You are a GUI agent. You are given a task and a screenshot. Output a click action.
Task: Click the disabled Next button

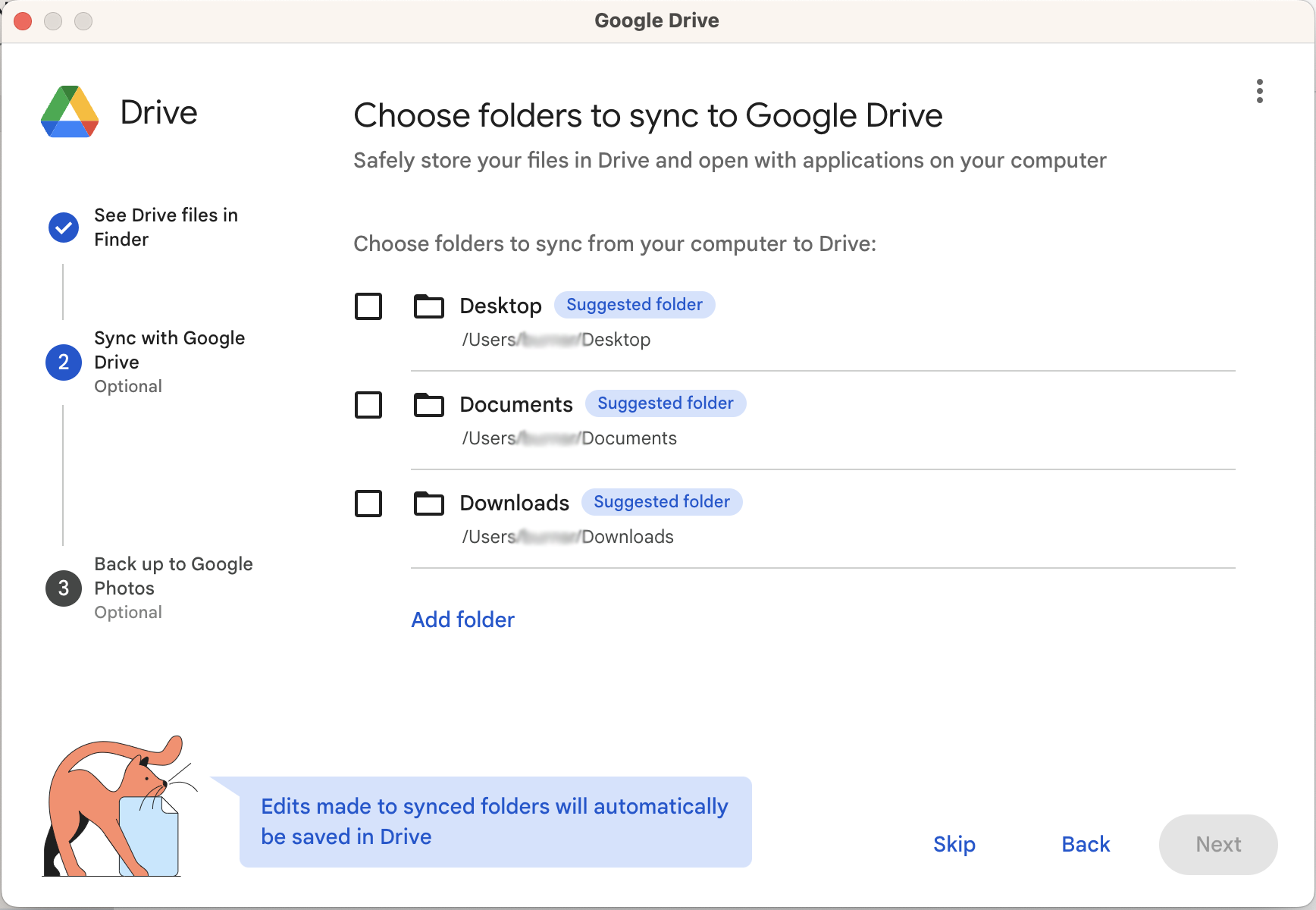coord(1217,844)
